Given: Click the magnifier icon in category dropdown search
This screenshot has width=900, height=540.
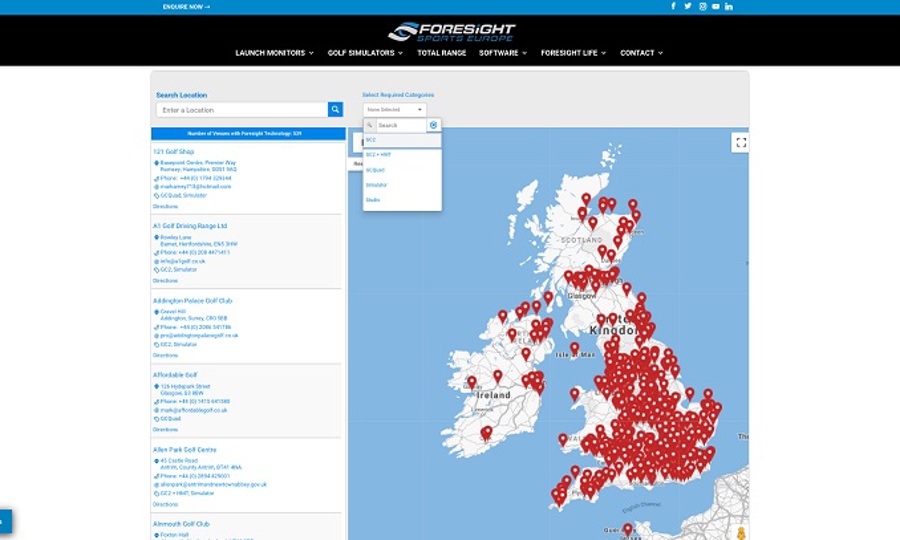Looking at the screenshot, I should pos(370,125).
